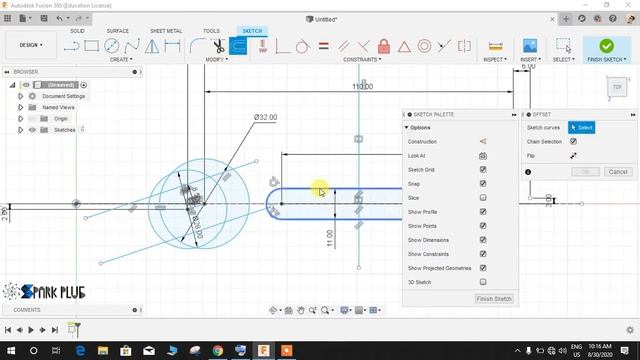Click the Select window tool icon

[563, 46]
